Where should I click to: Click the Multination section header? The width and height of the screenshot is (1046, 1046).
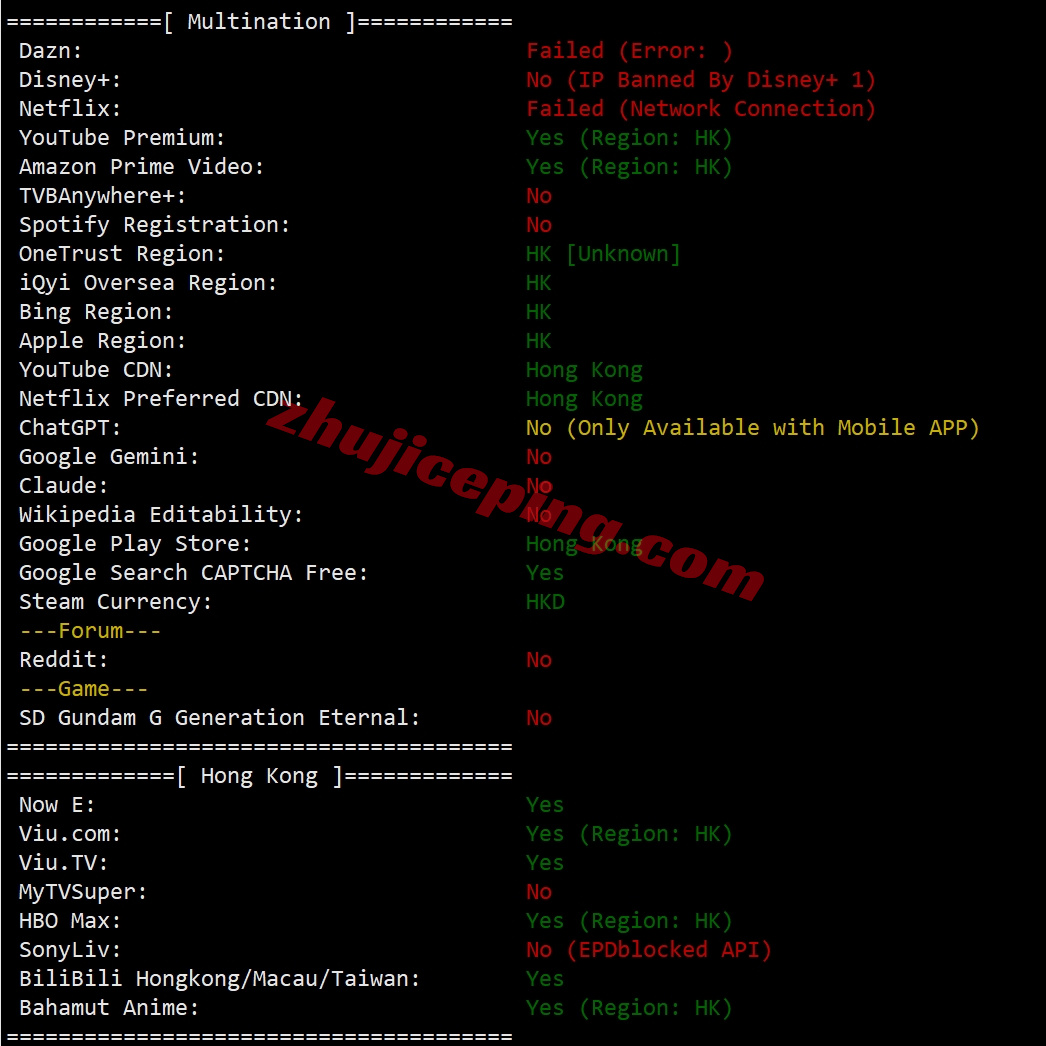pos(259,22)
